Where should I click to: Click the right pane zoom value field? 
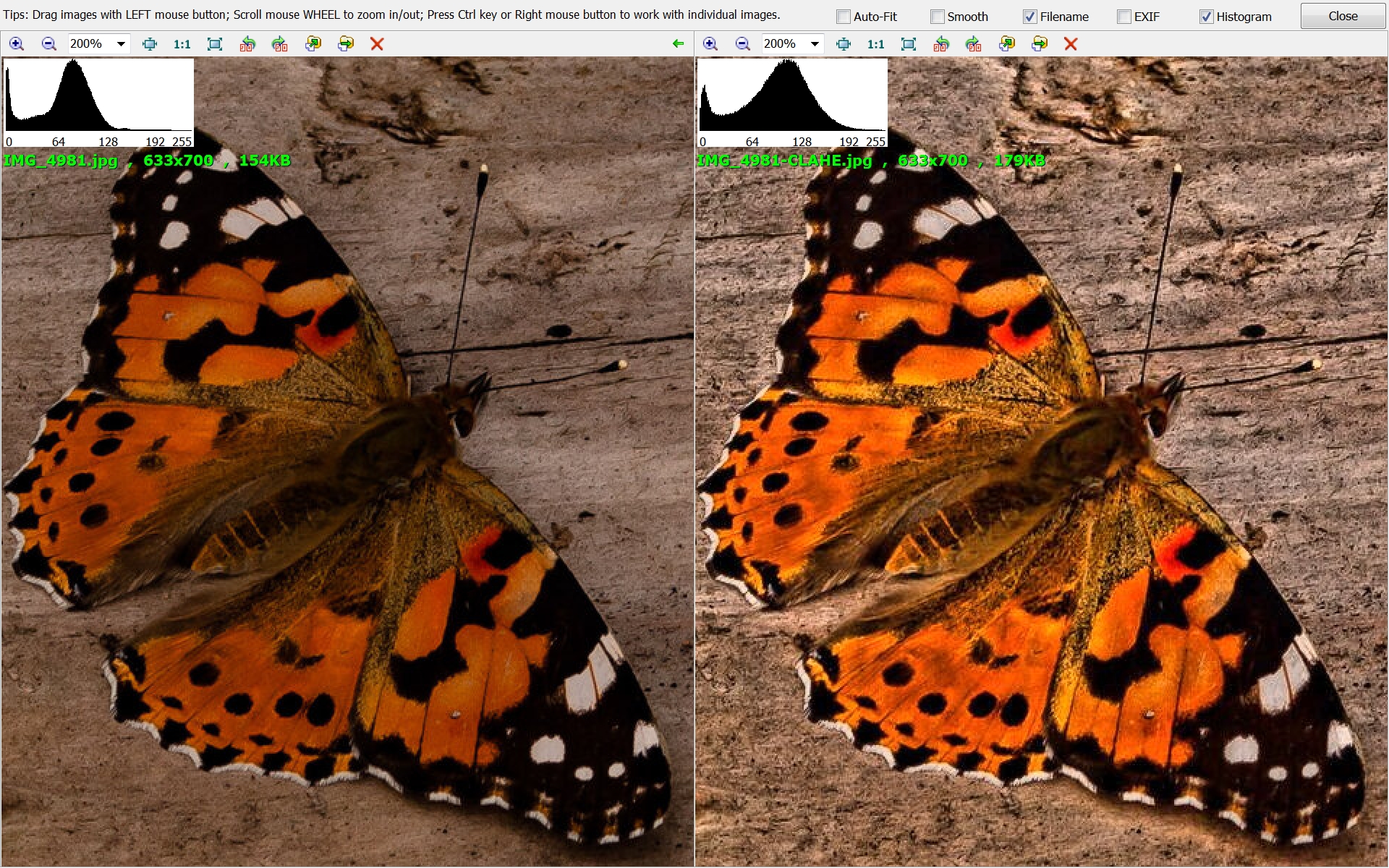coord(785,44)
